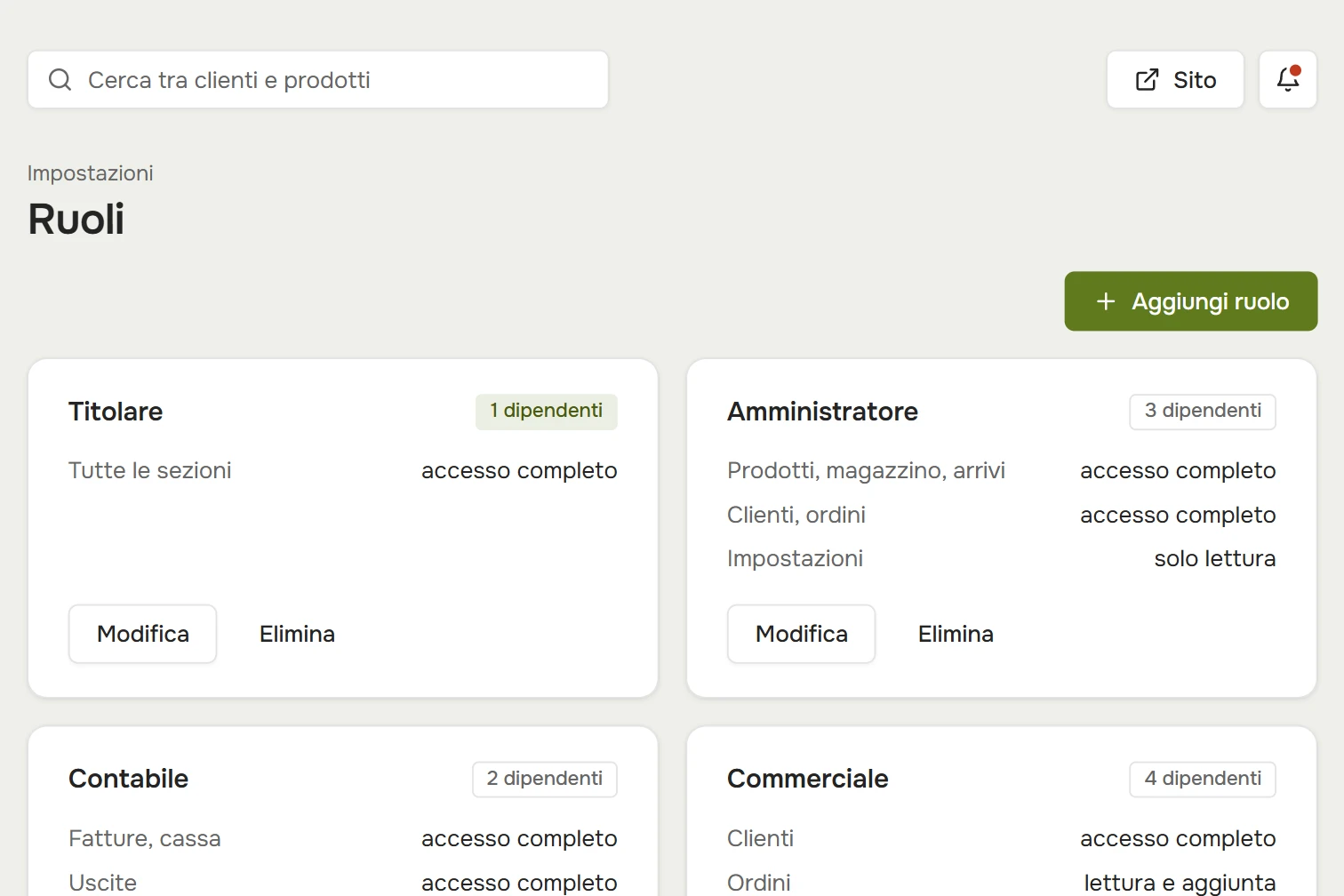Click 'accesso completo' beside Fatture, cassa

(519, 838)
